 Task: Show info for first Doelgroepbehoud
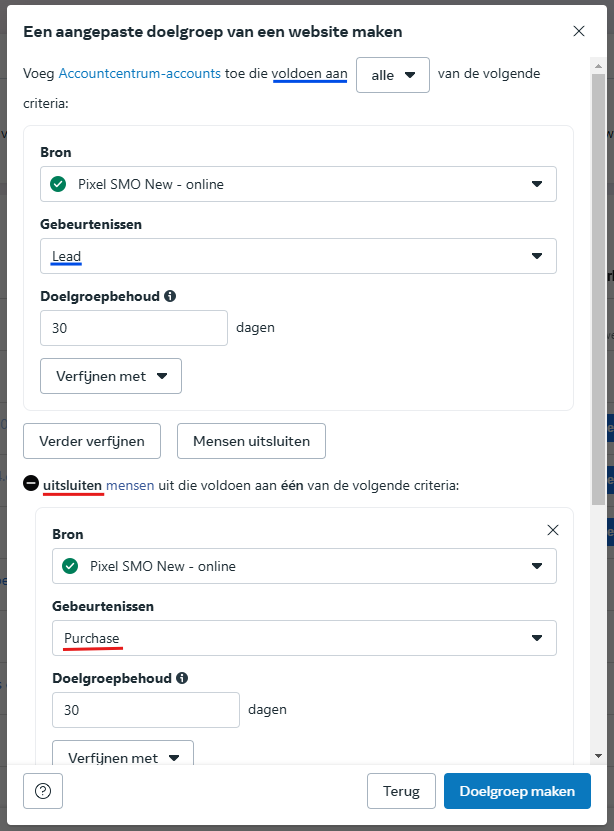point(170,296)
